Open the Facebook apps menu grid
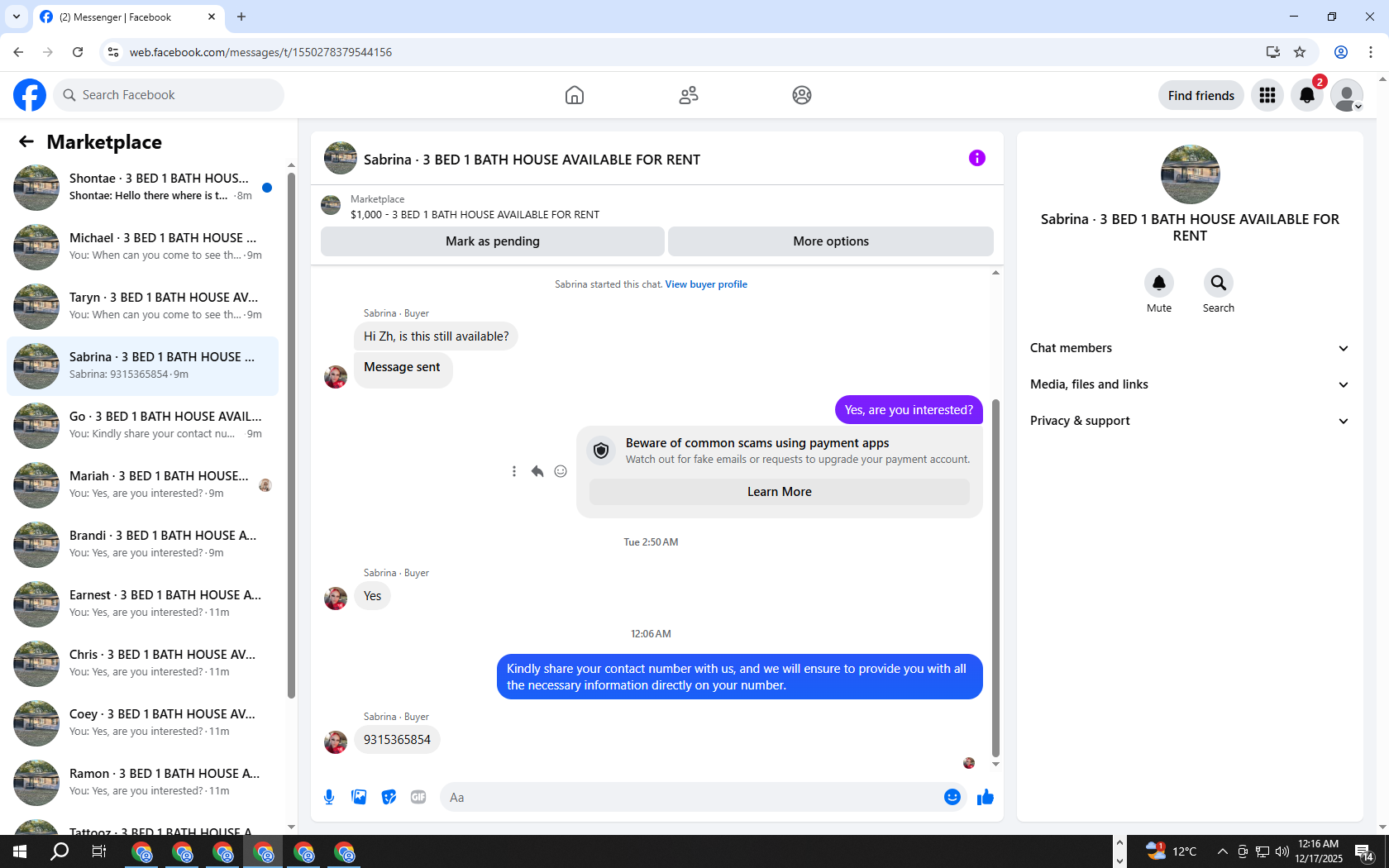 pos(1267,95)
